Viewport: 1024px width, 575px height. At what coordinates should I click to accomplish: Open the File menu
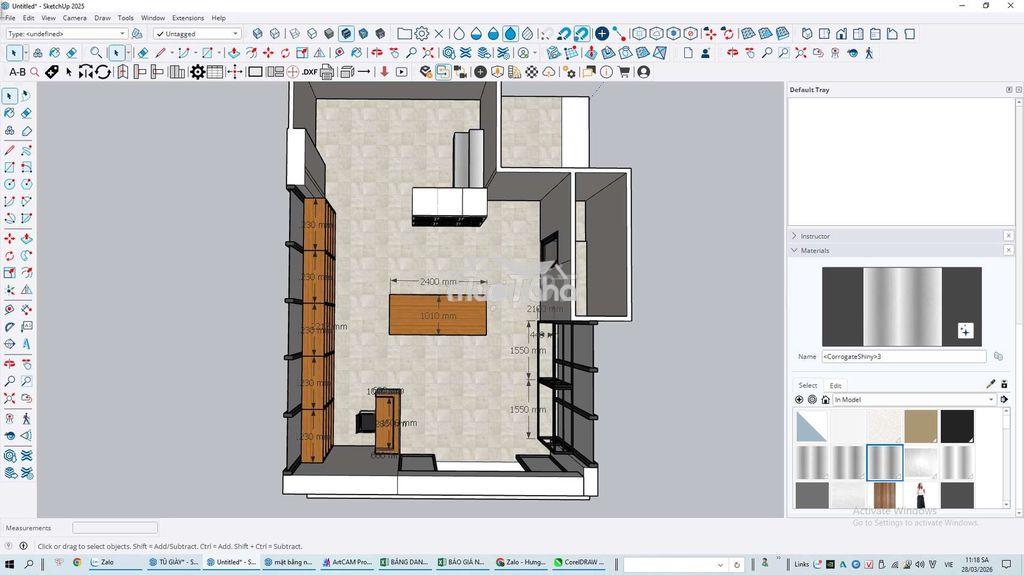[10, 18]
